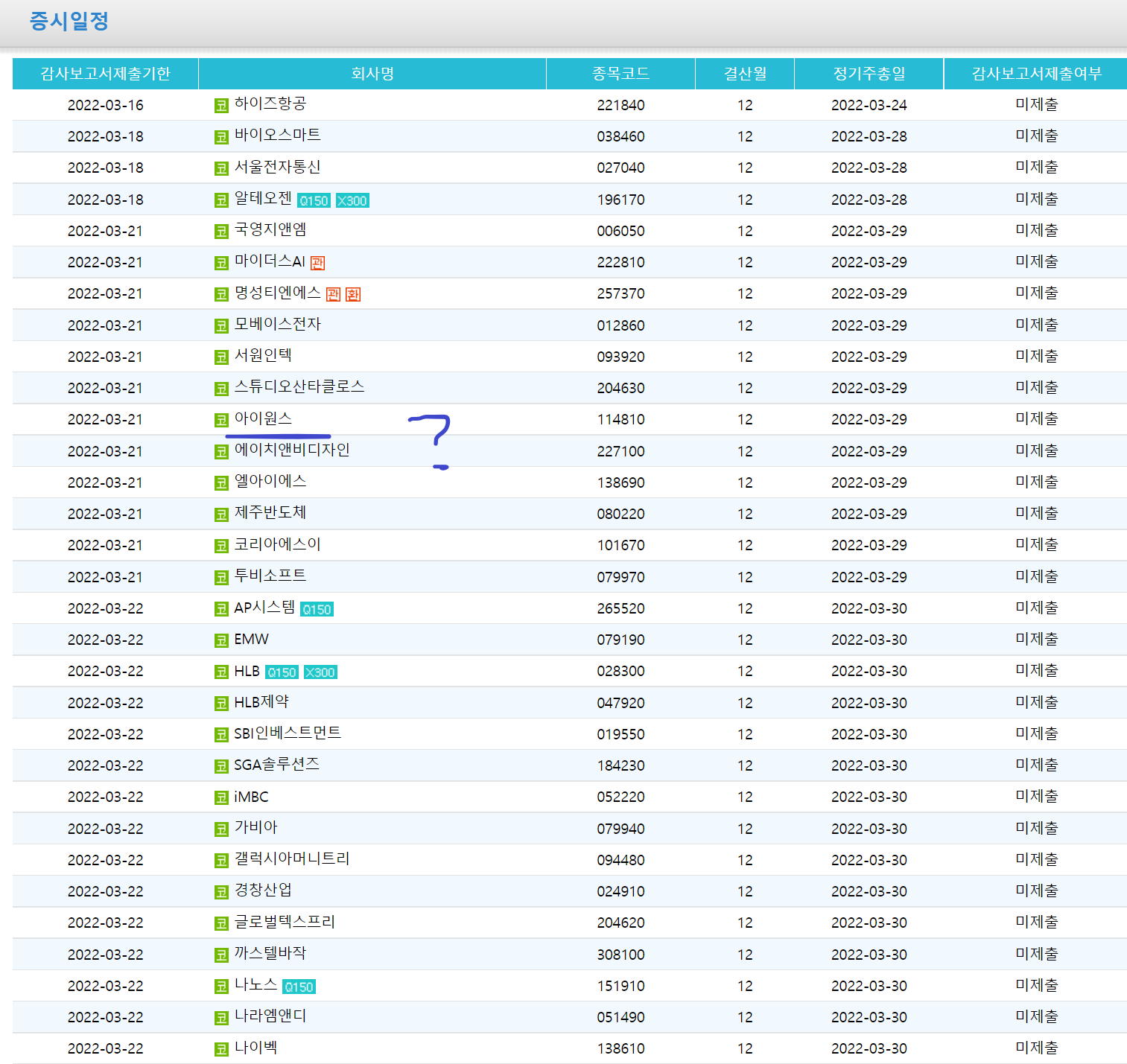
Task: Click the 감사보고서제출여부 column header
Action: [1036, 74]
